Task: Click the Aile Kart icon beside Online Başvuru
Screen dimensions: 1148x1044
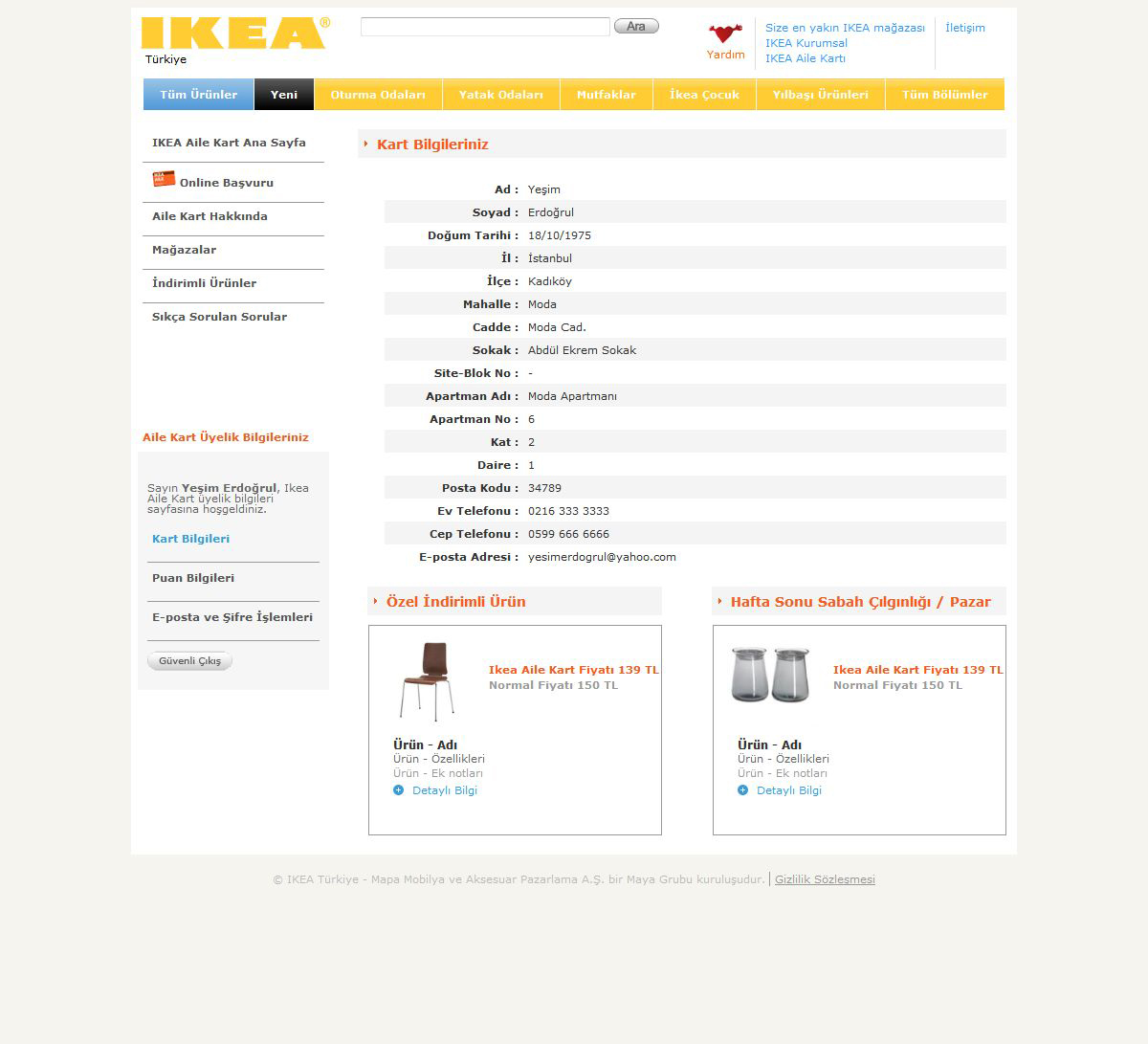Action: pos(164,179)
